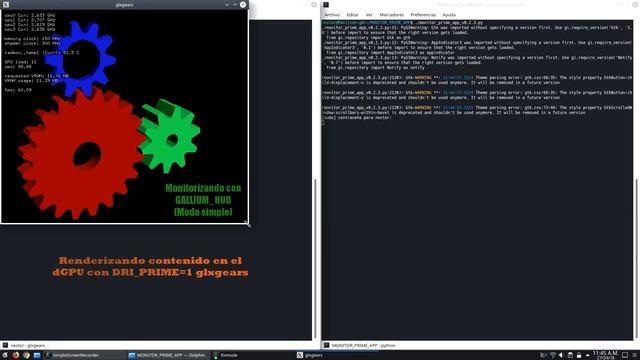Select the nestor : glxgears terminal tab
Image resolution: width=640 pixels, height=360 pixels.
pos(24,345)
